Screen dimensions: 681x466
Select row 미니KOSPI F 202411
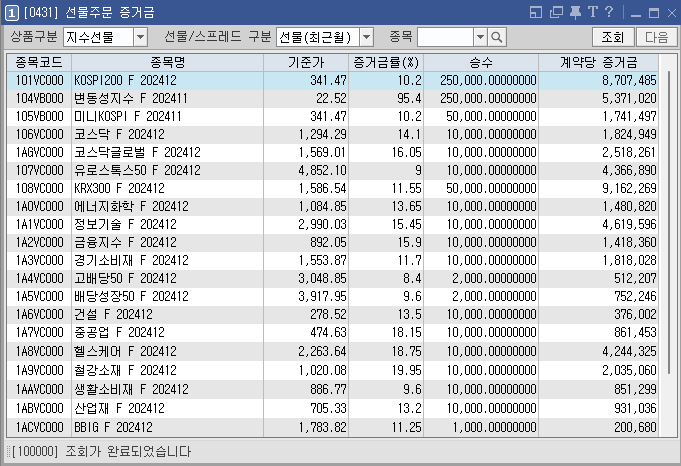(333, 116)
